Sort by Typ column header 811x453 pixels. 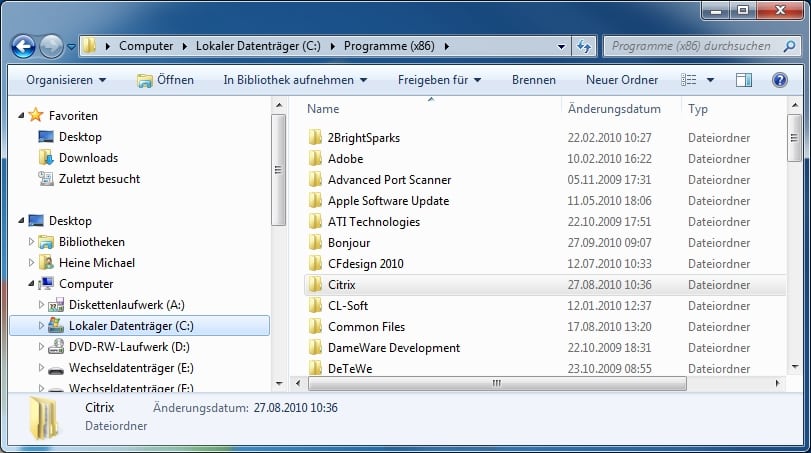(x=698, y=109)
